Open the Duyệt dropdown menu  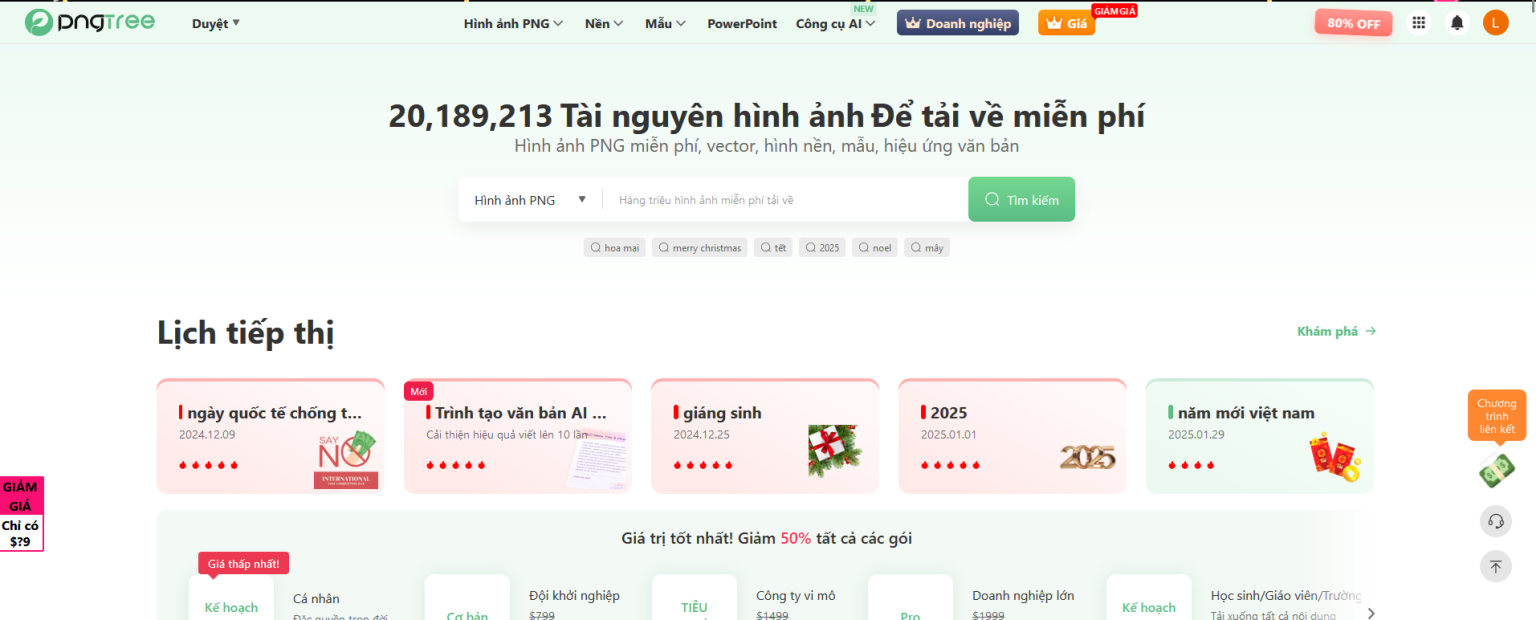pos(215,22)
